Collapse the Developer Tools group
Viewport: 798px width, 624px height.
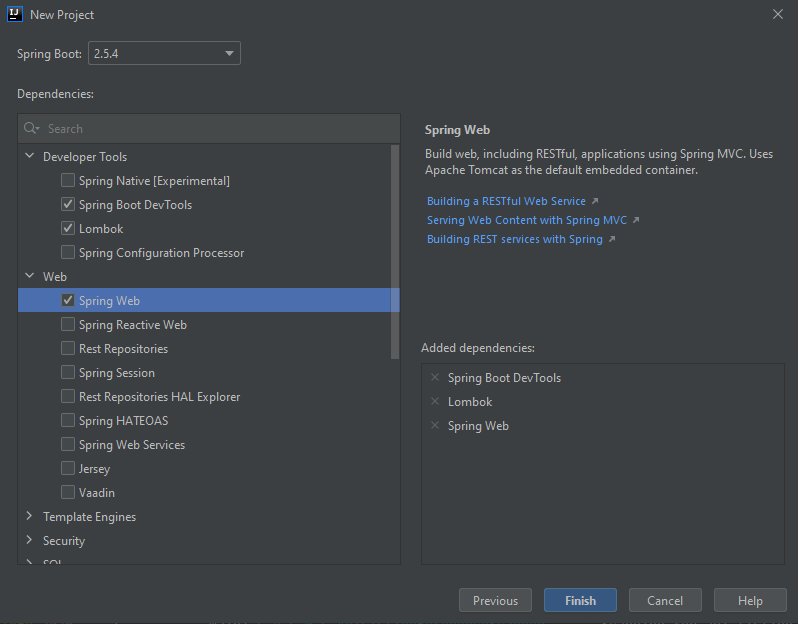pos(28,157)
